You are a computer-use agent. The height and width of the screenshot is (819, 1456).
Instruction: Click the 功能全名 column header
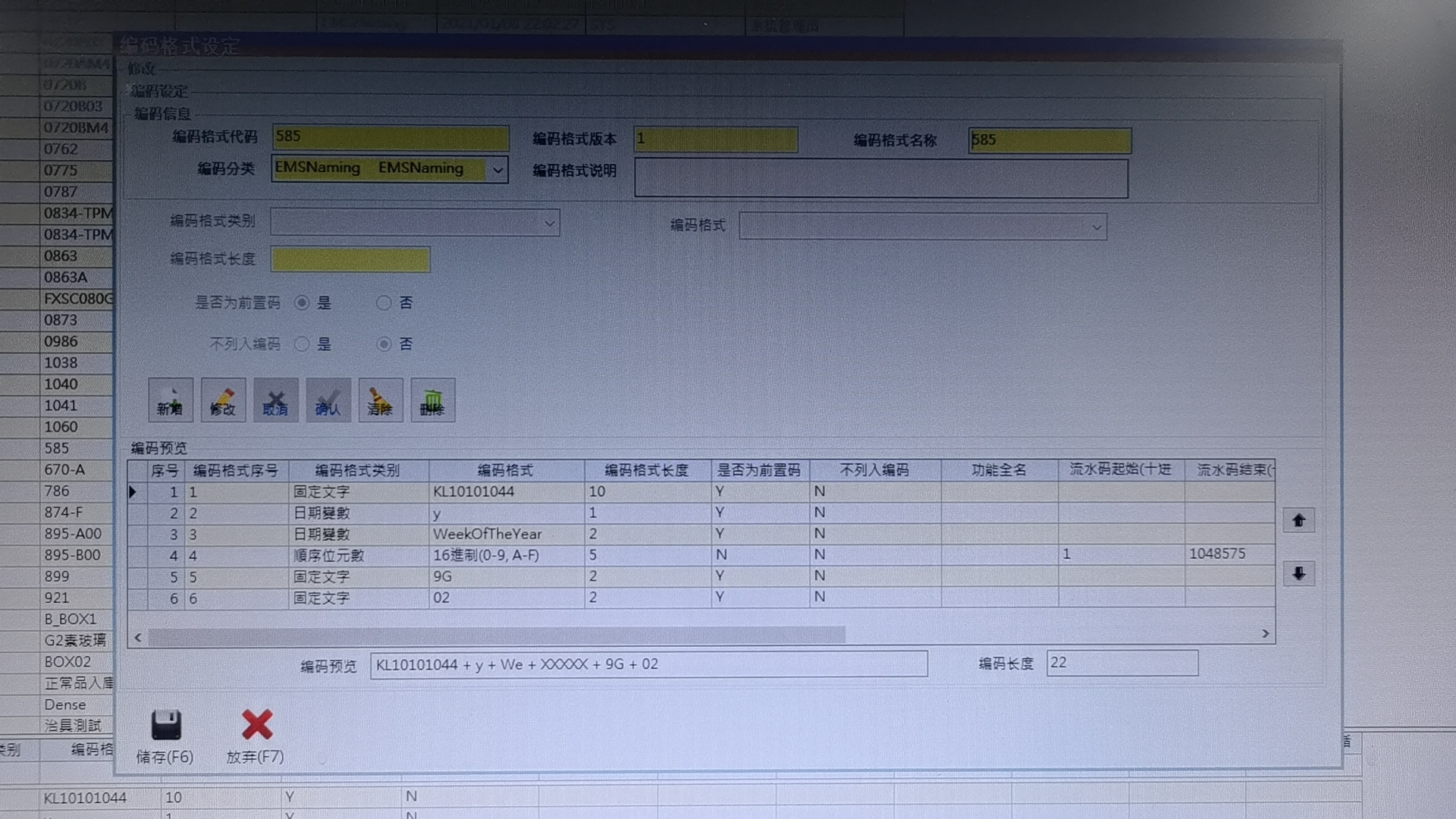tap(999, 470)
